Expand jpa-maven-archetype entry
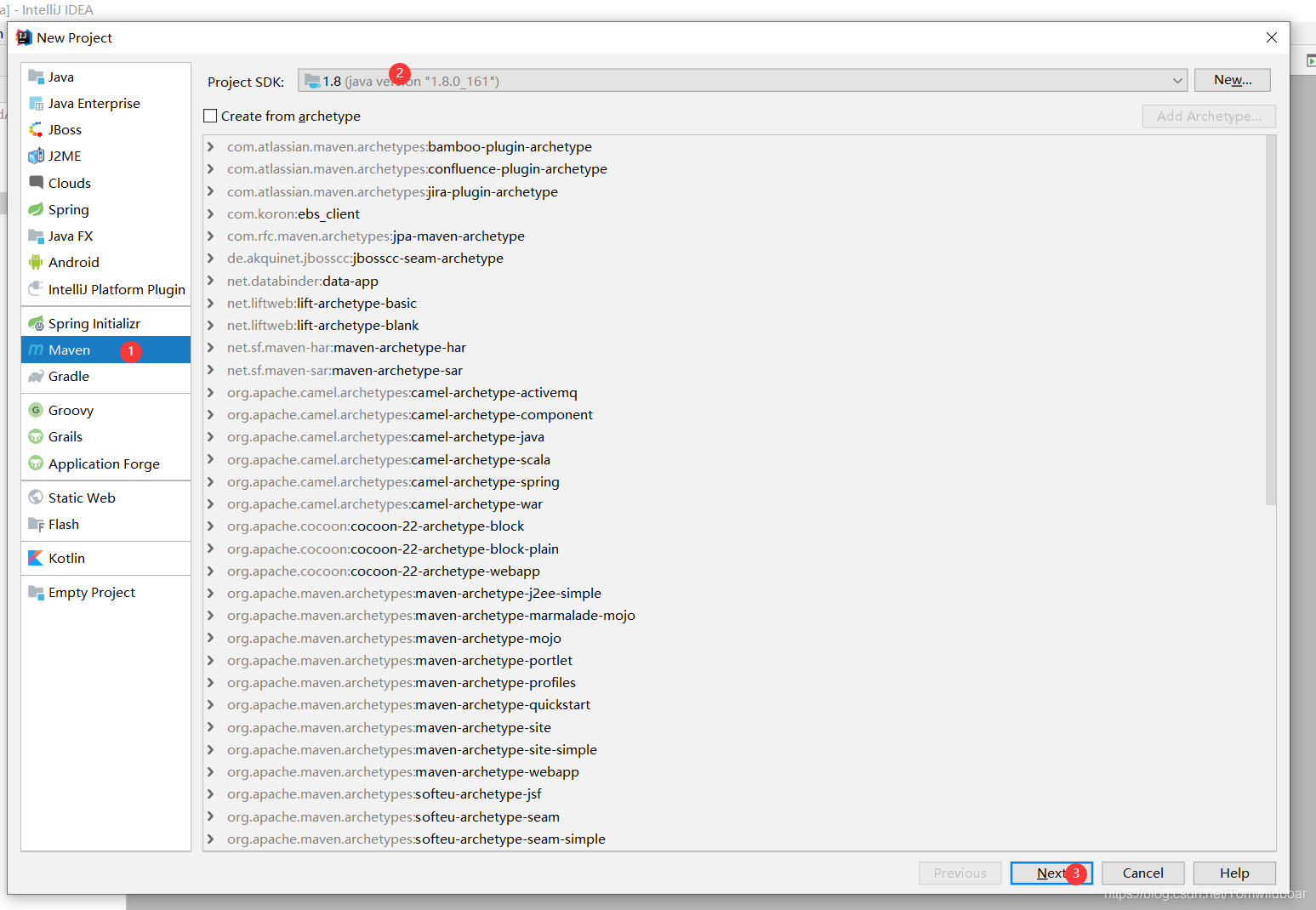 [x=210, y=236]
